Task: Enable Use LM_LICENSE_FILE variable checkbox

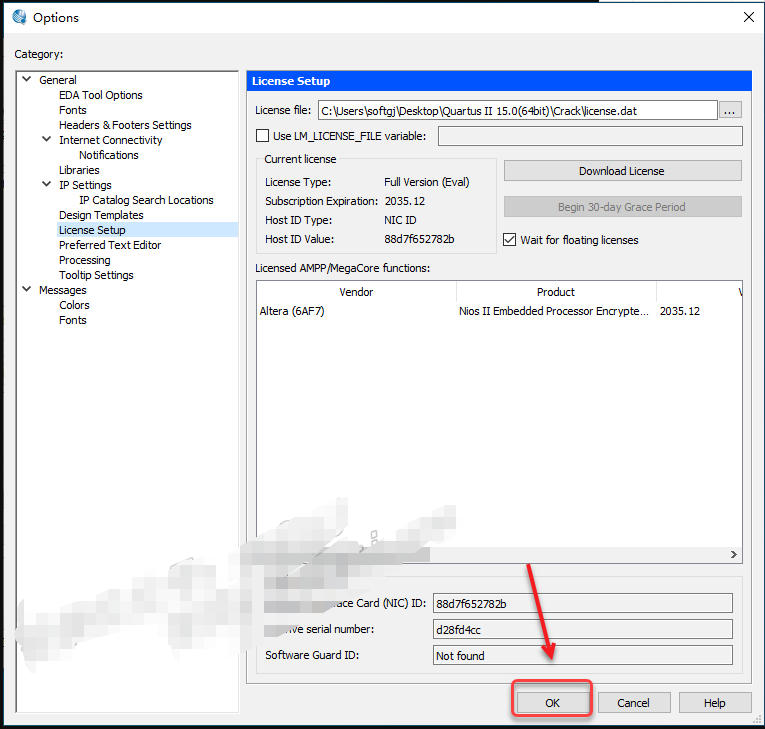Action: (262, 136)
